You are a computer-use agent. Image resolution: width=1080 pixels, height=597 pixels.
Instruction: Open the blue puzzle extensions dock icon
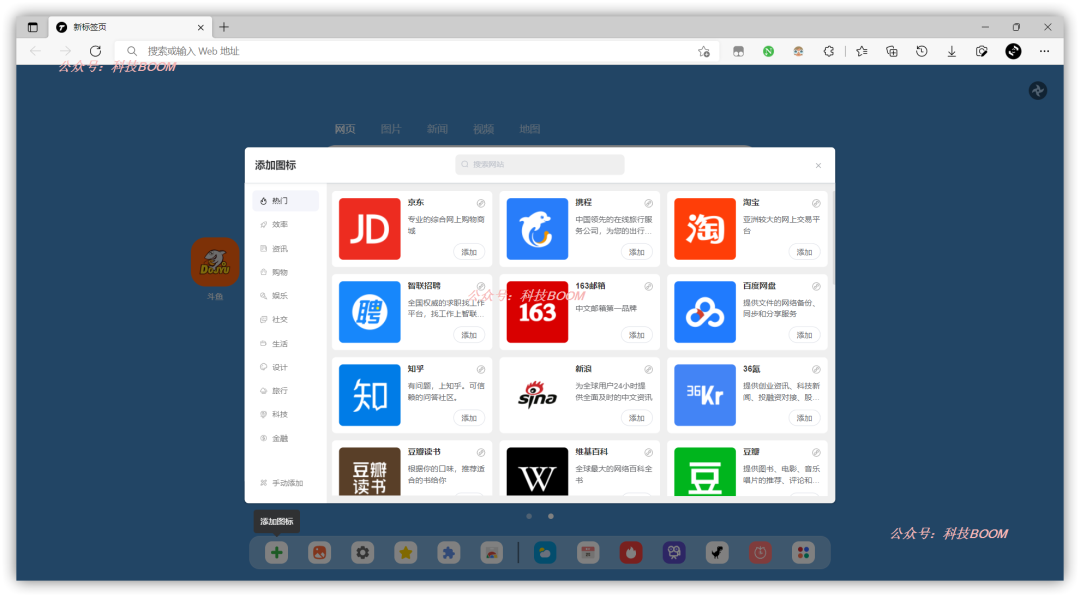pos(448,552)
